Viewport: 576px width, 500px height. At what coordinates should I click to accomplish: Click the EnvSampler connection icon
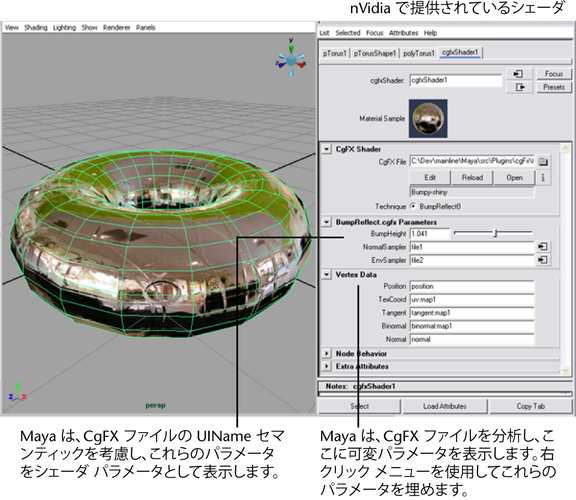point(543,260)
